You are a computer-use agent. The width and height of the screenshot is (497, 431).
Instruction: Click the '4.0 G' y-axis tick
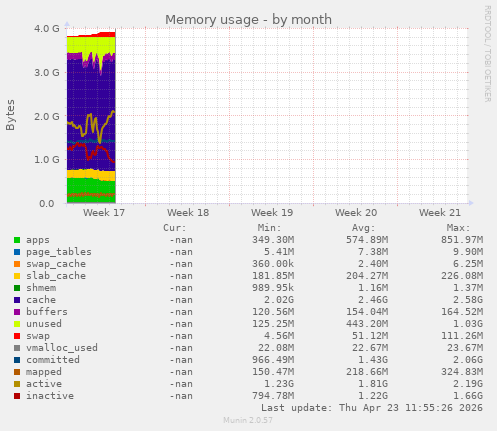point(47,29)
